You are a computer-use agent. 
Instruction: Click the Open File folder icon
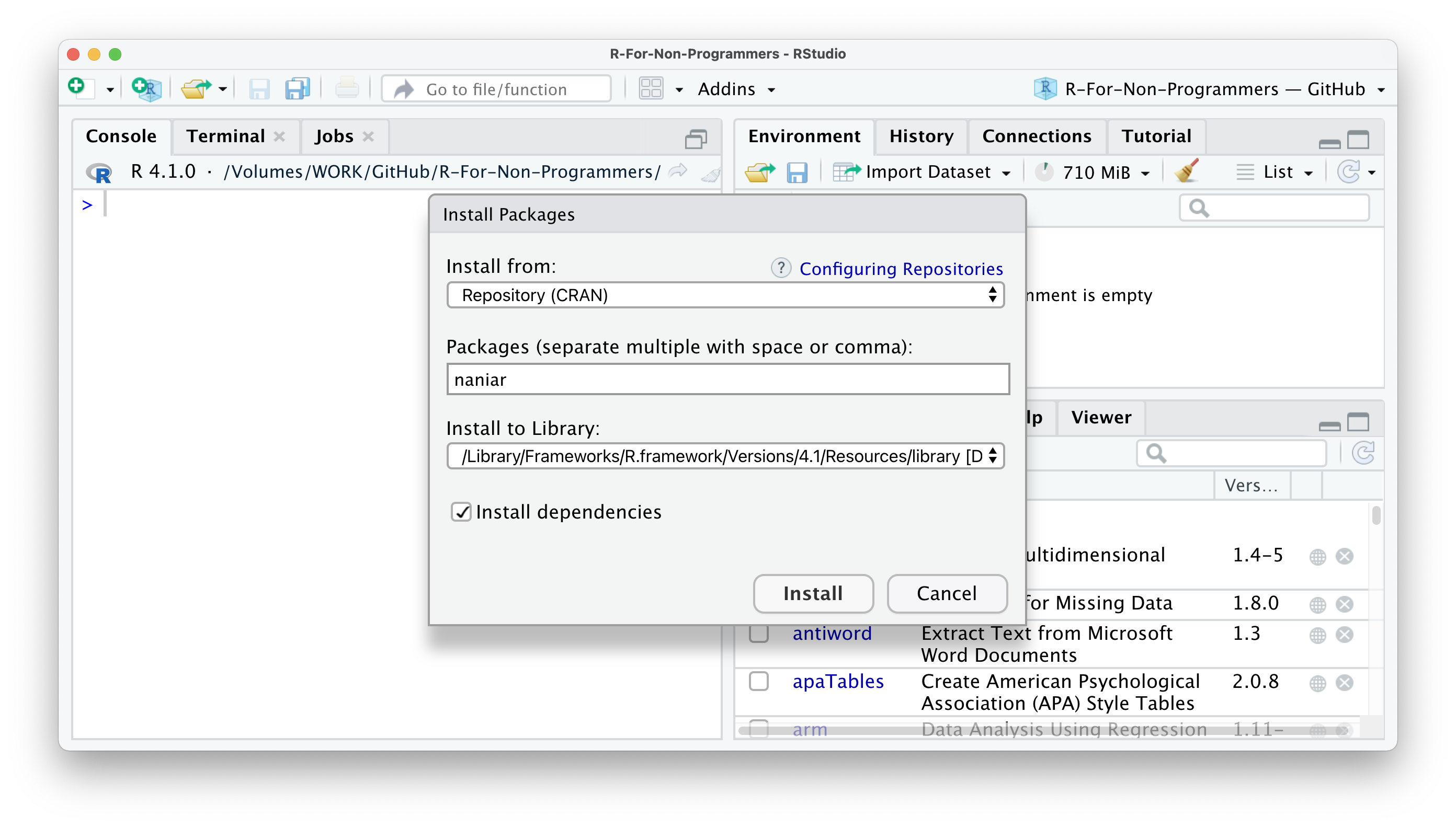196,89
